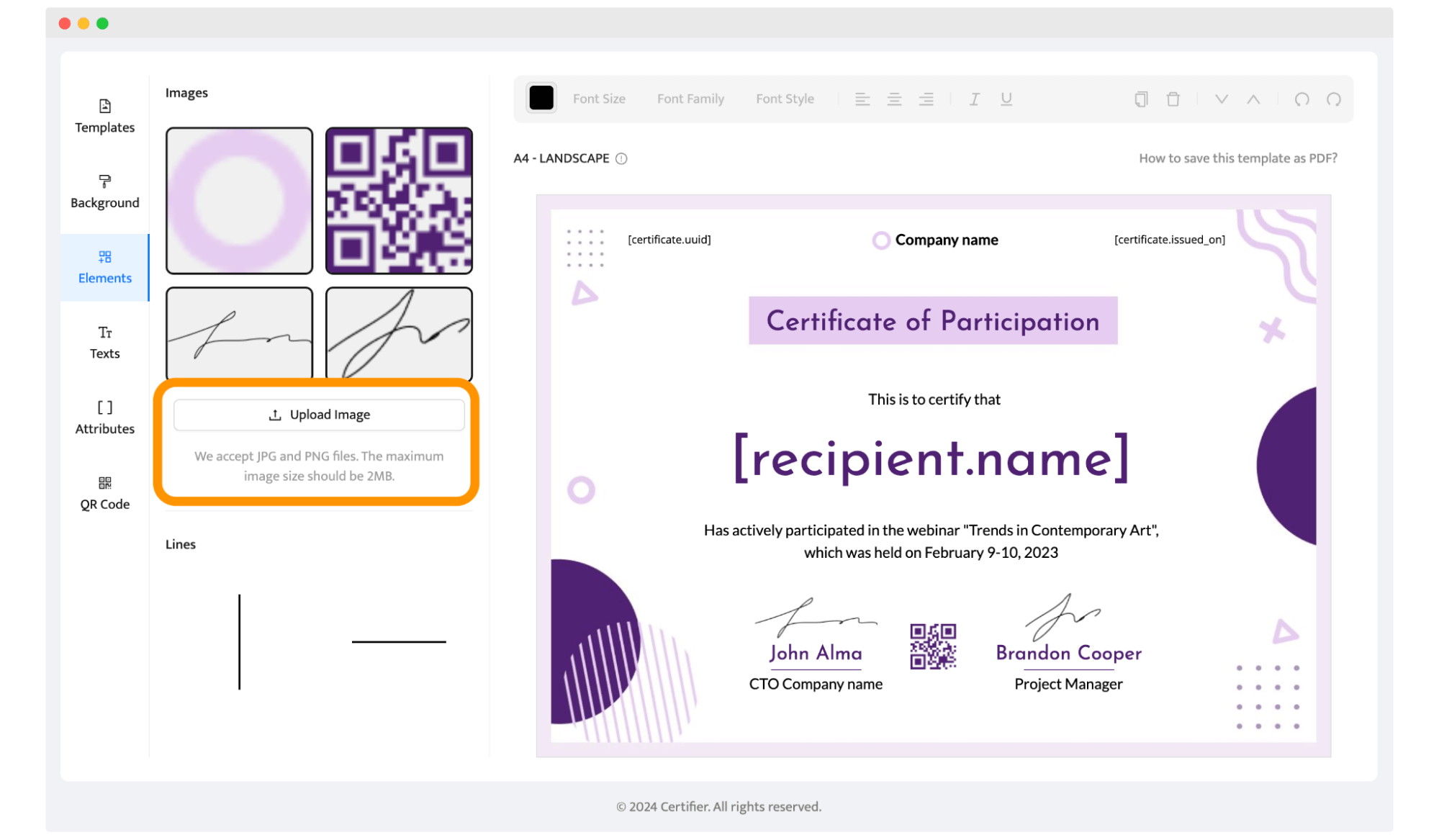Open the black text color swatch
The width and height of the screenshot is (1439, 840).
541,98
